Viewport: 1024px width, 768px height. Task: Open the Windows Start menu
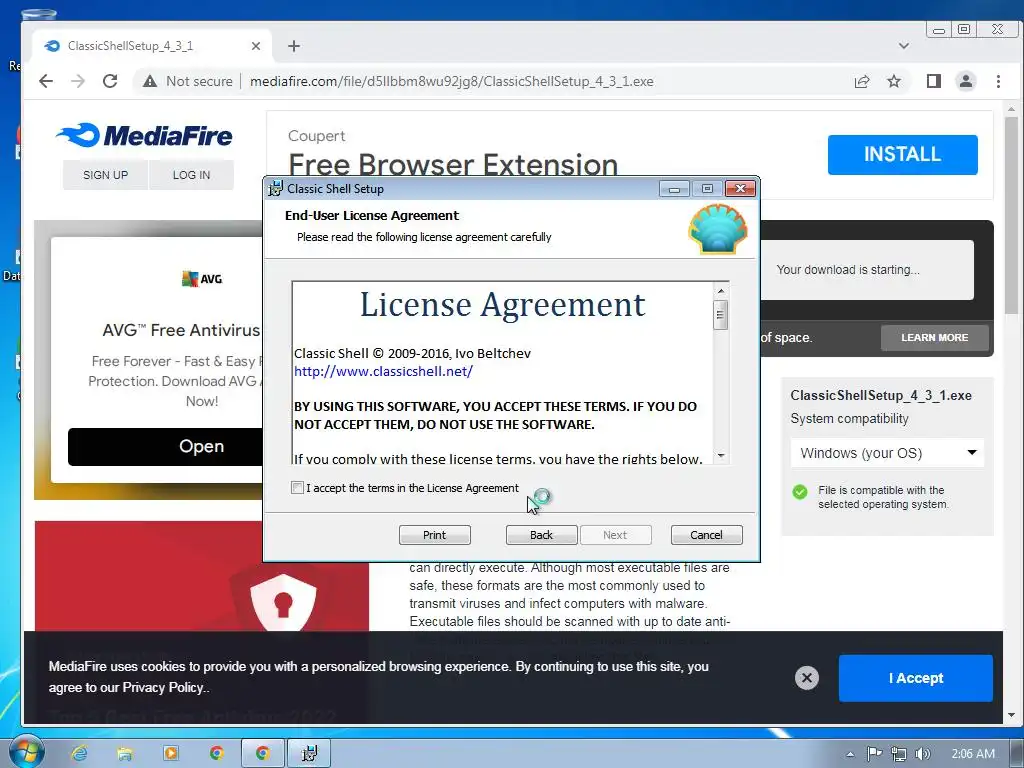click(x=26, y=753)
